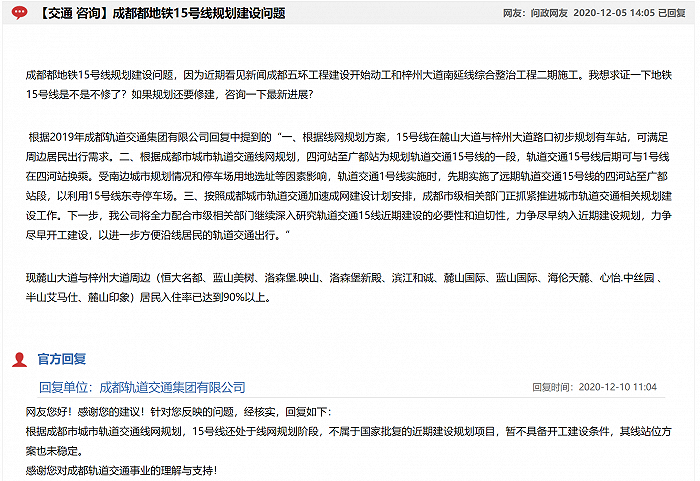Click the first body line starting 成都都地铁15号线规划建设问题，因为

348,75
